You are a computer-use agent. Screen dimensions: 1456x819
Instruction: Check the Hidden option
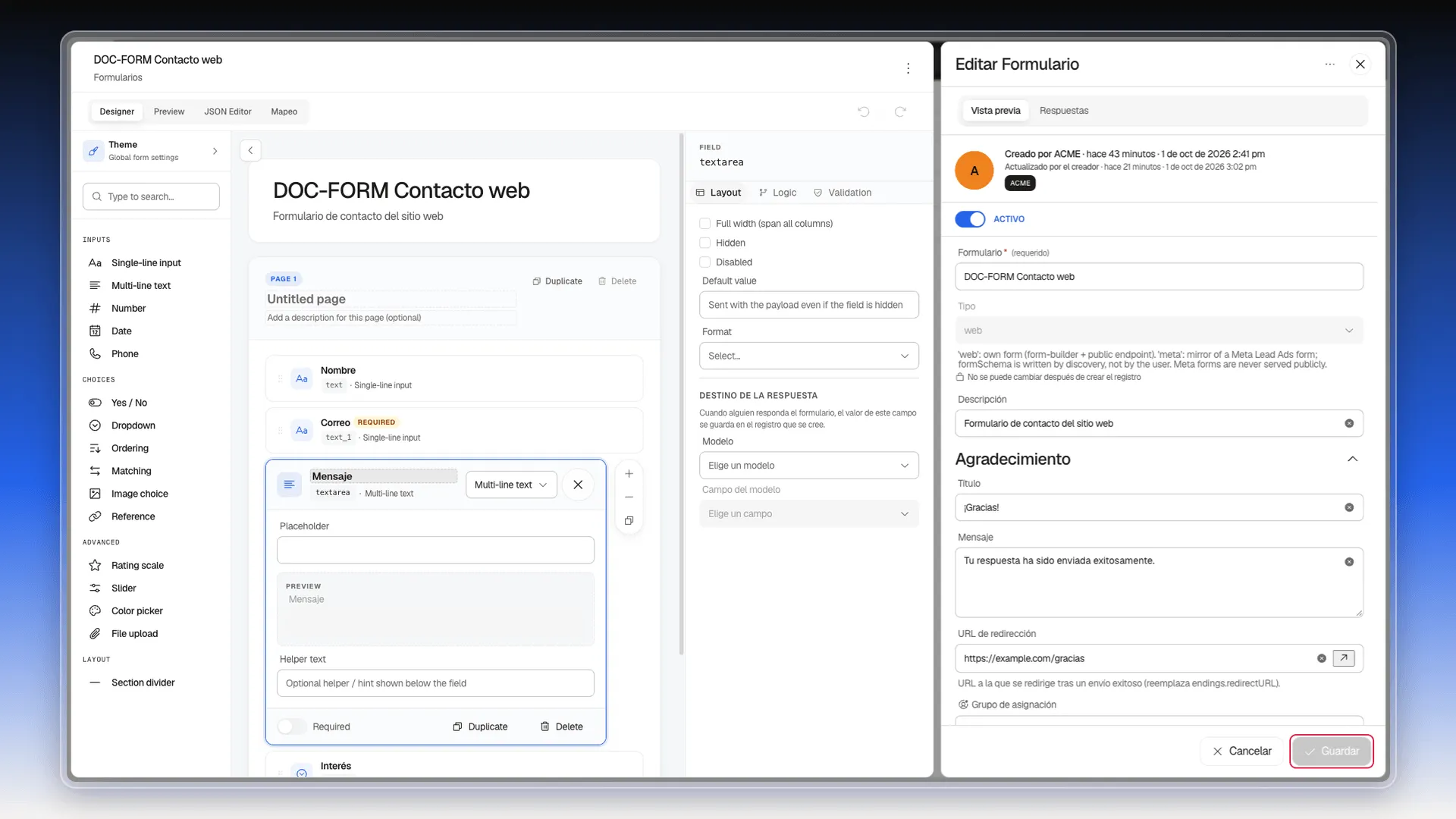click(704, 243)
